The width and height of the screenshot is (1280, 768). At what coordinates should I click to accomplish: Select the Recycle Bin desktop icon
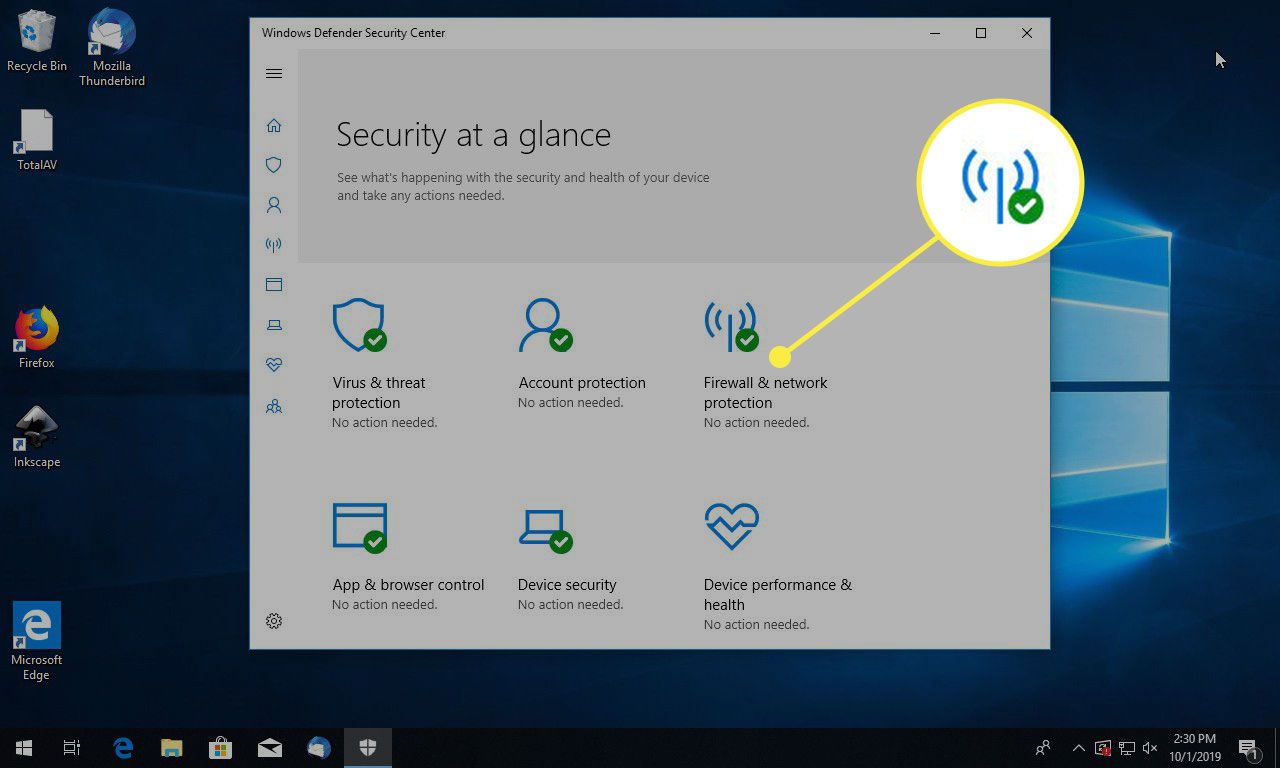37,41
